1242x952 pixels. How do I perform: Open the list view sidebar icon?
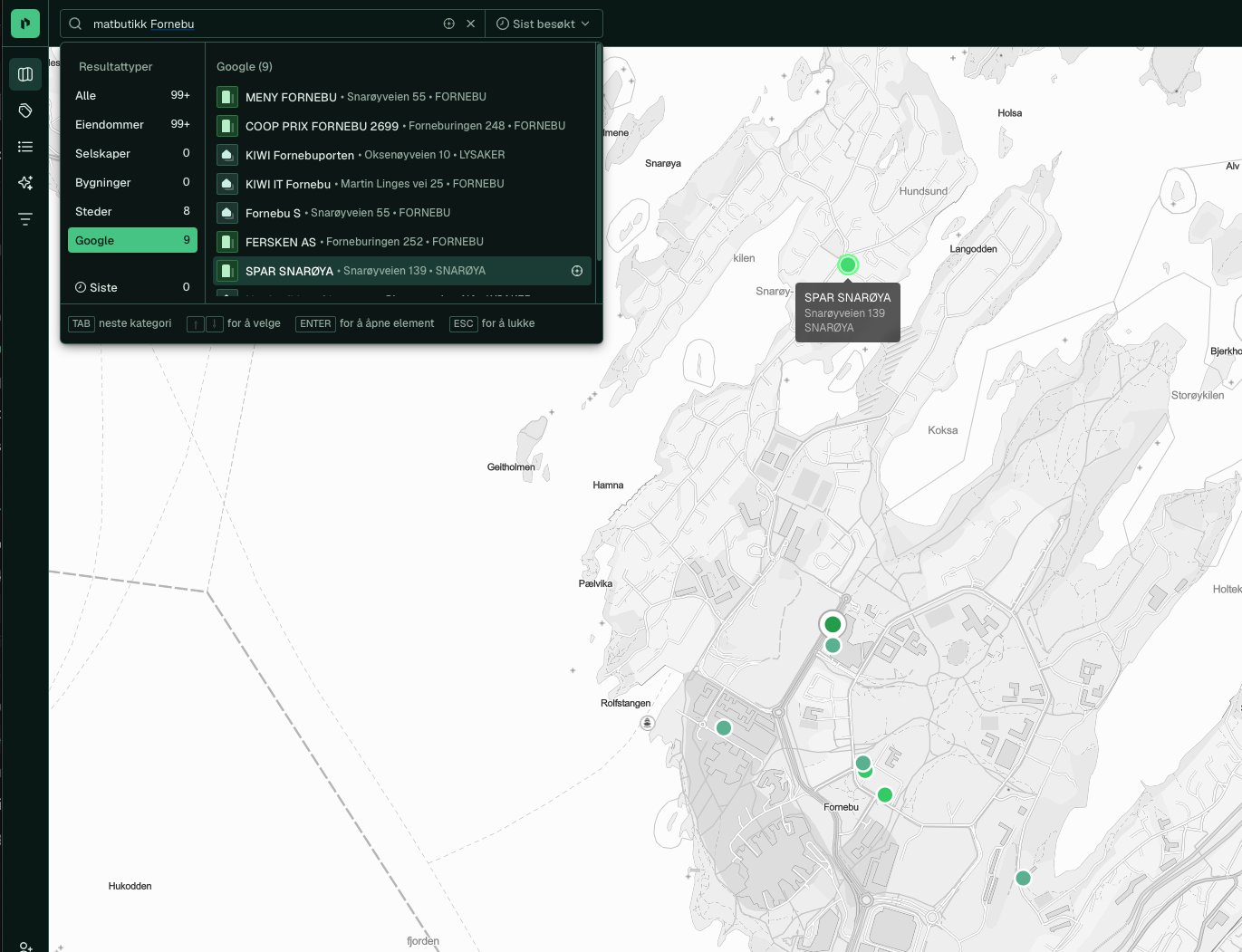coord(25,147)
